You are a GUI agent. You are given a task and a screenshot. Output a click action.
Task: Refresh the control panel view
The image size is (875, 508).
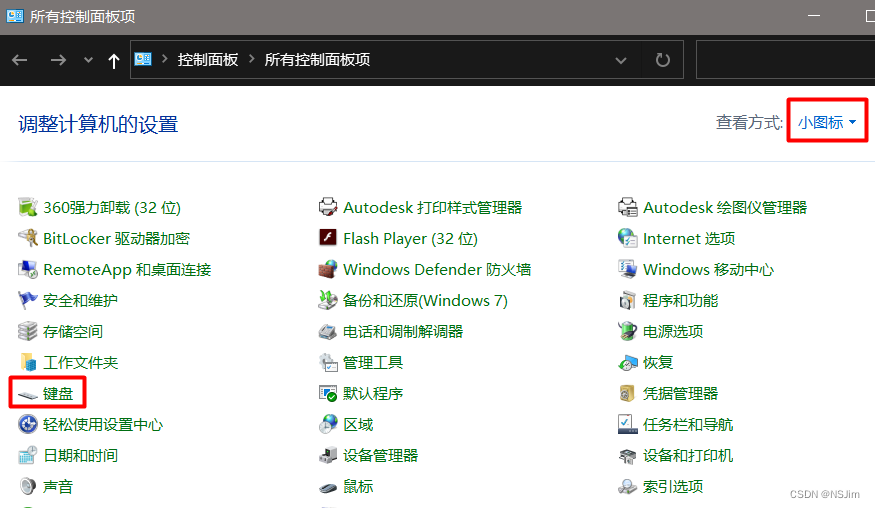(x=662, y=60)
